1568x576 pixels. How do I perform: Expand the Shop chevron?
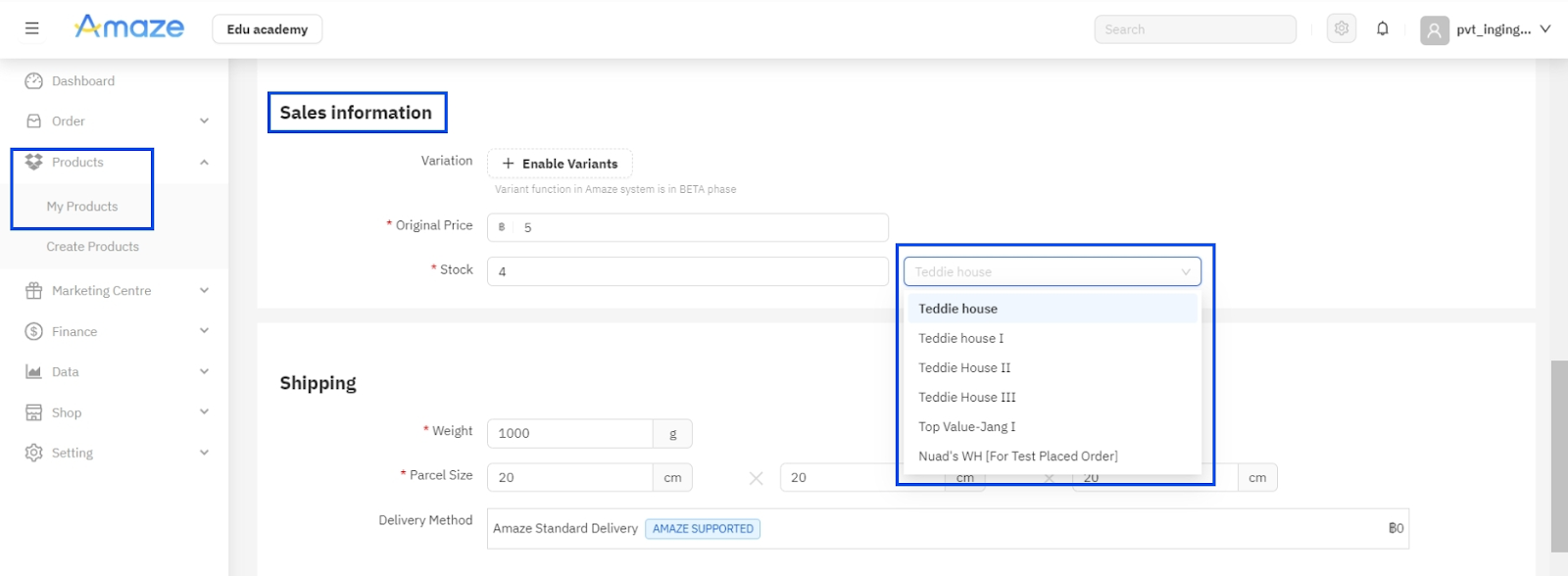click(x=204, y=412)
